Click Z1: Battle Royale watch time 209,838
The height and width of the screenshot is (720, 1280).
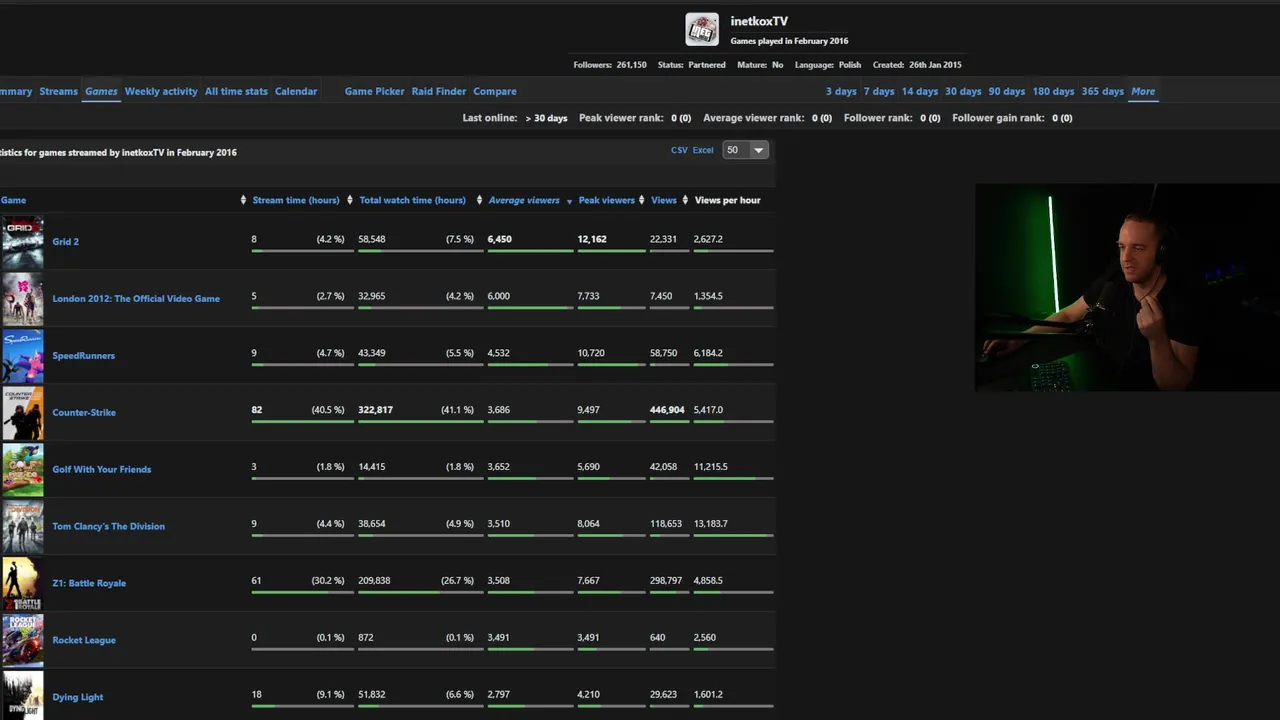click(374, 581)
